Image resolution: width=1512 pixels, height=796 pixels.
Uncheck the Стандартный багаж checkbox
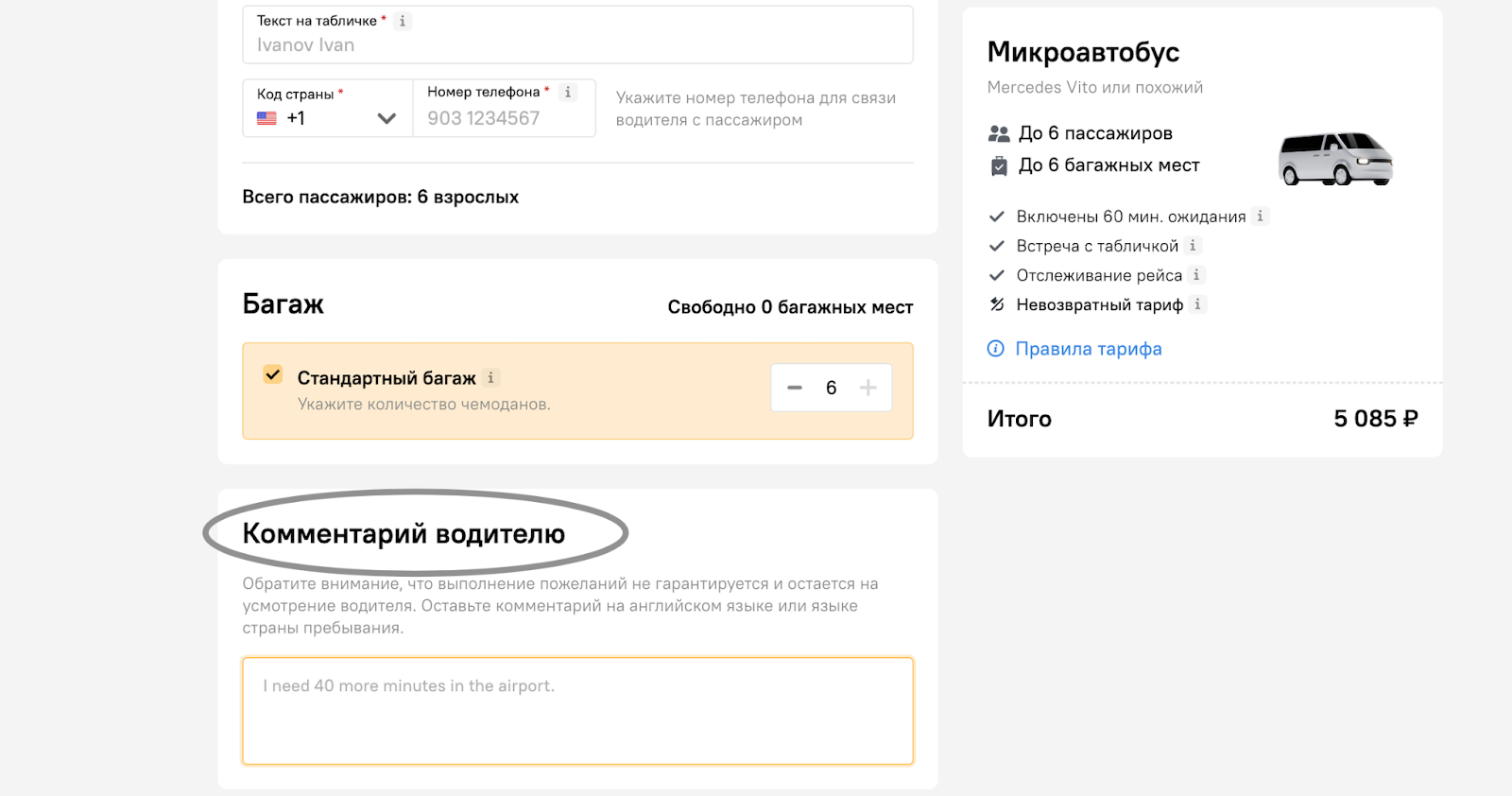pos(273,374)
